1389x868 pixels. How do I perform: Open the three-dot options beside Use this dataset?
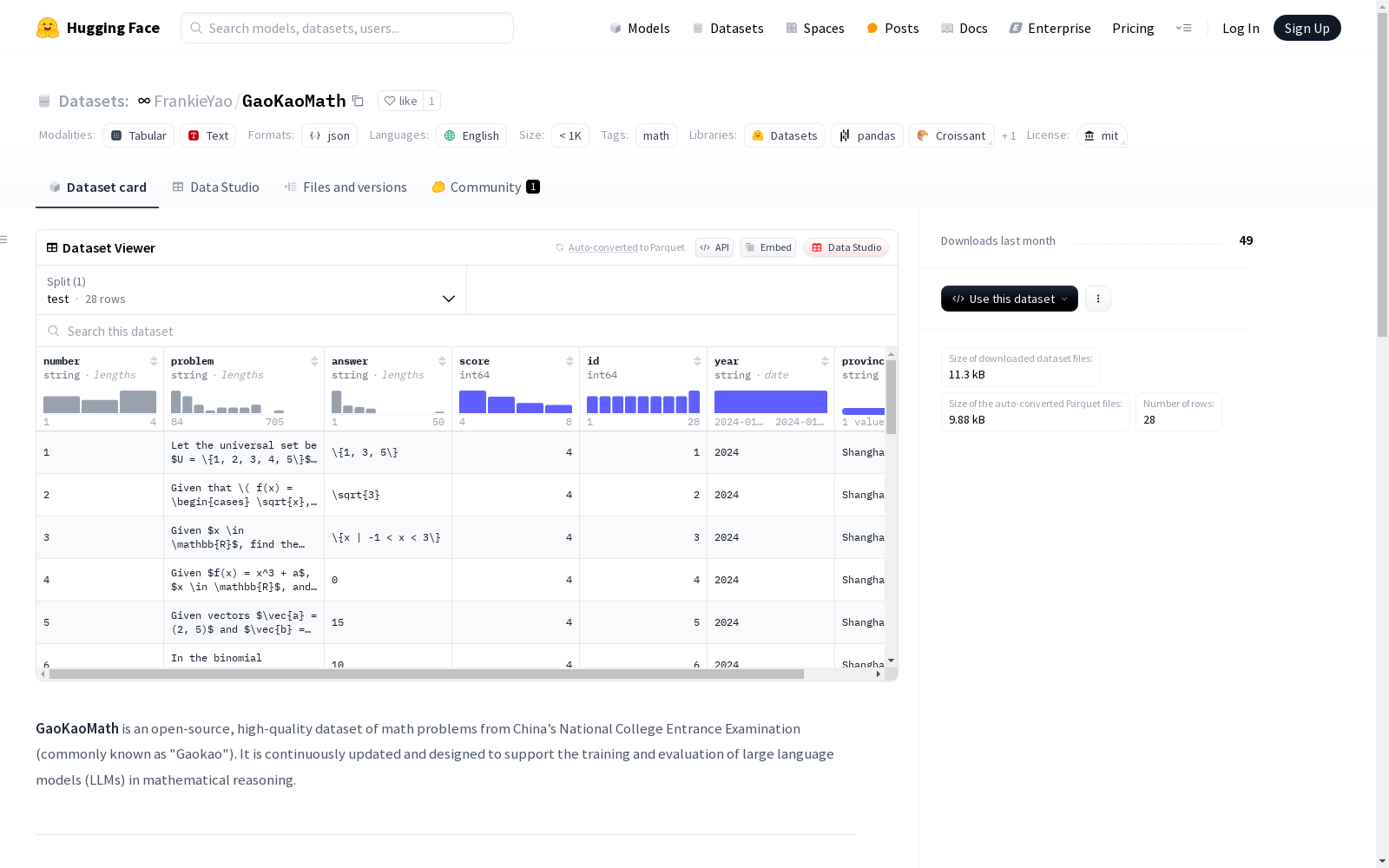pos(1098,299)
